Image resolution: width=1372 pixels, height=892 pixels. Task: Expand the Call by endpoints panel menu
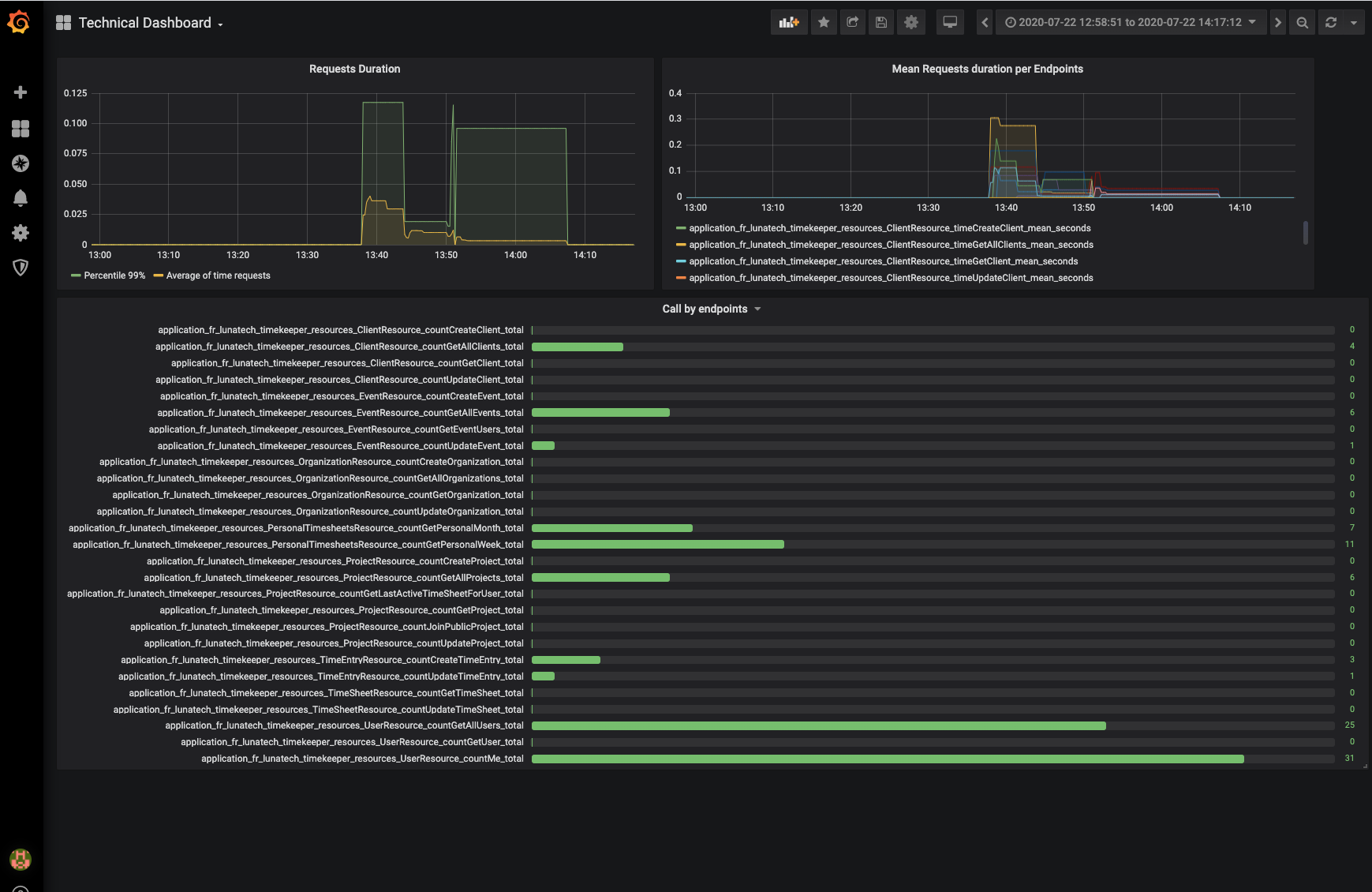[711, 309]
